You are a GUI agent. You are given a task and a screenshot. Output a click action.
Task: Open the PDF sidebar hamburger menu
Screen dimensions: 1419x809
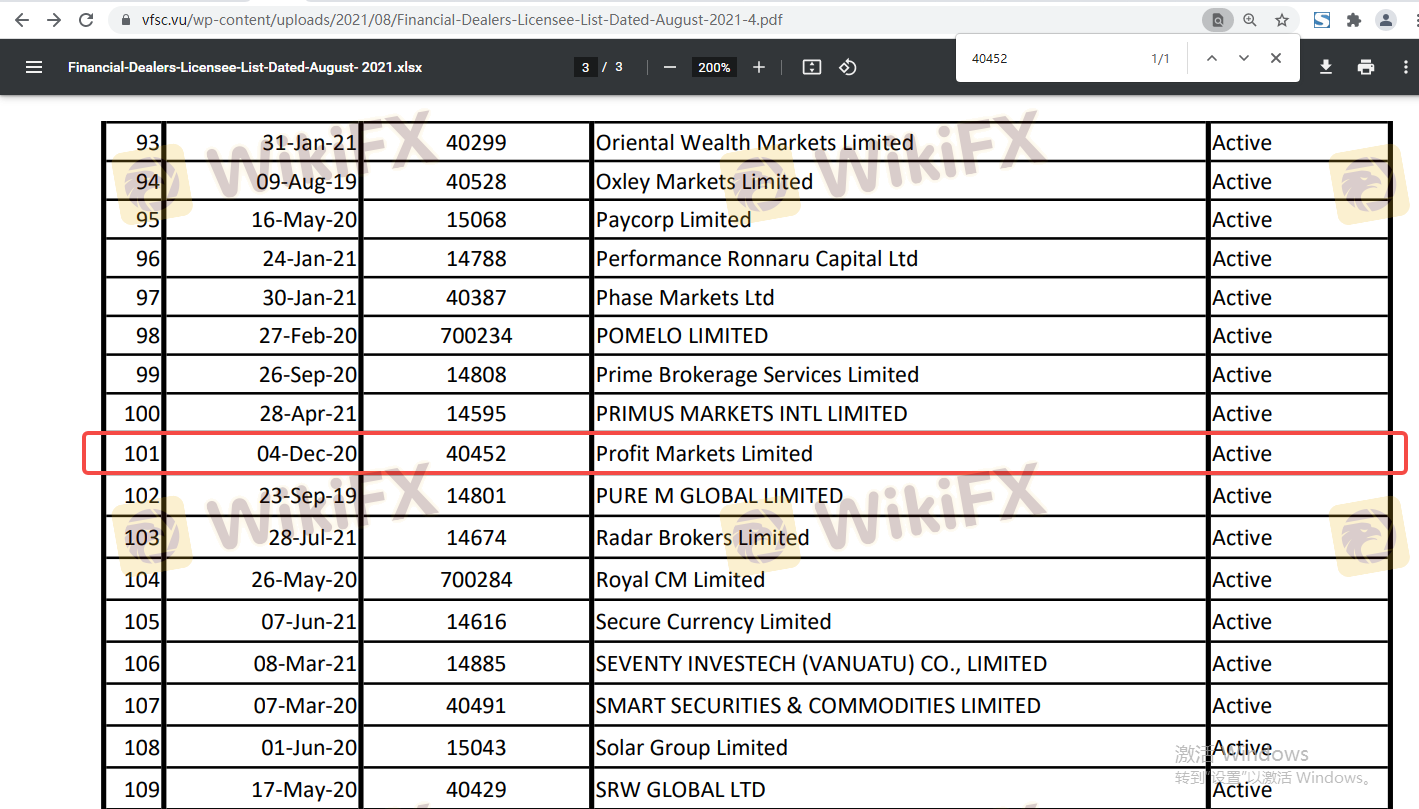34,67
